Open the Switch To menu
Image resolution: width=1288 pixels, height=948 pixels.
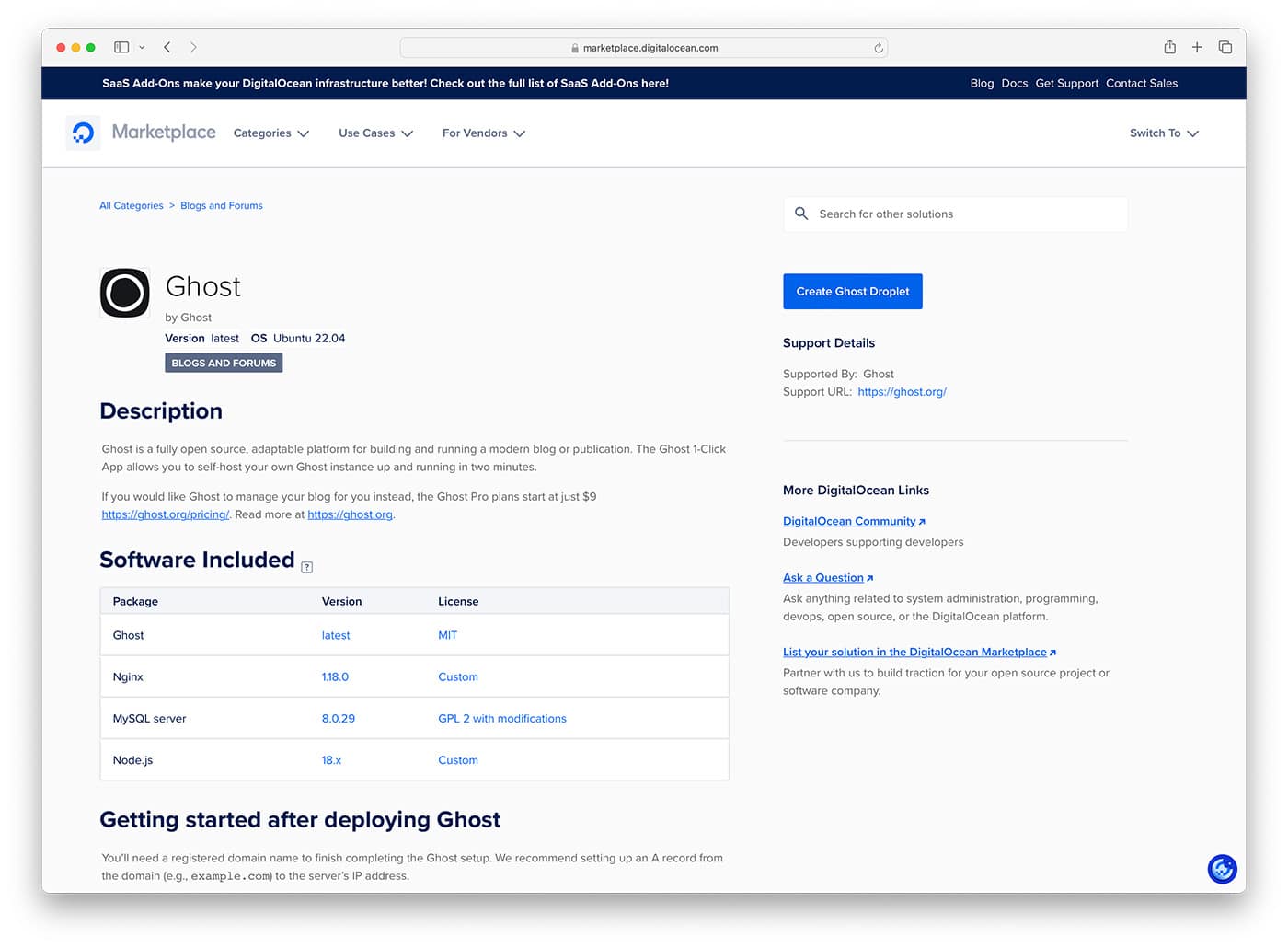coord(1164,133)
